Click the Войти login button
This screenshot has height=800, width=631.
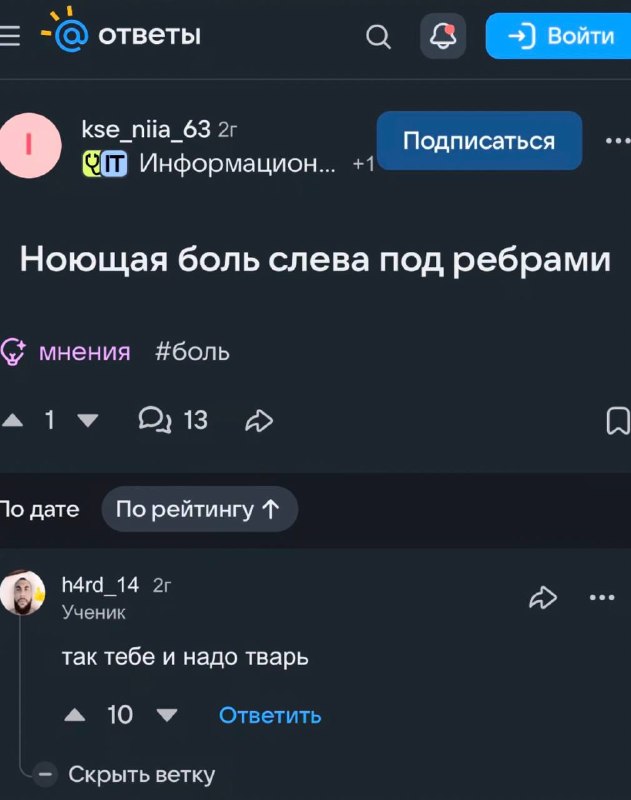(x=559, y=36)
